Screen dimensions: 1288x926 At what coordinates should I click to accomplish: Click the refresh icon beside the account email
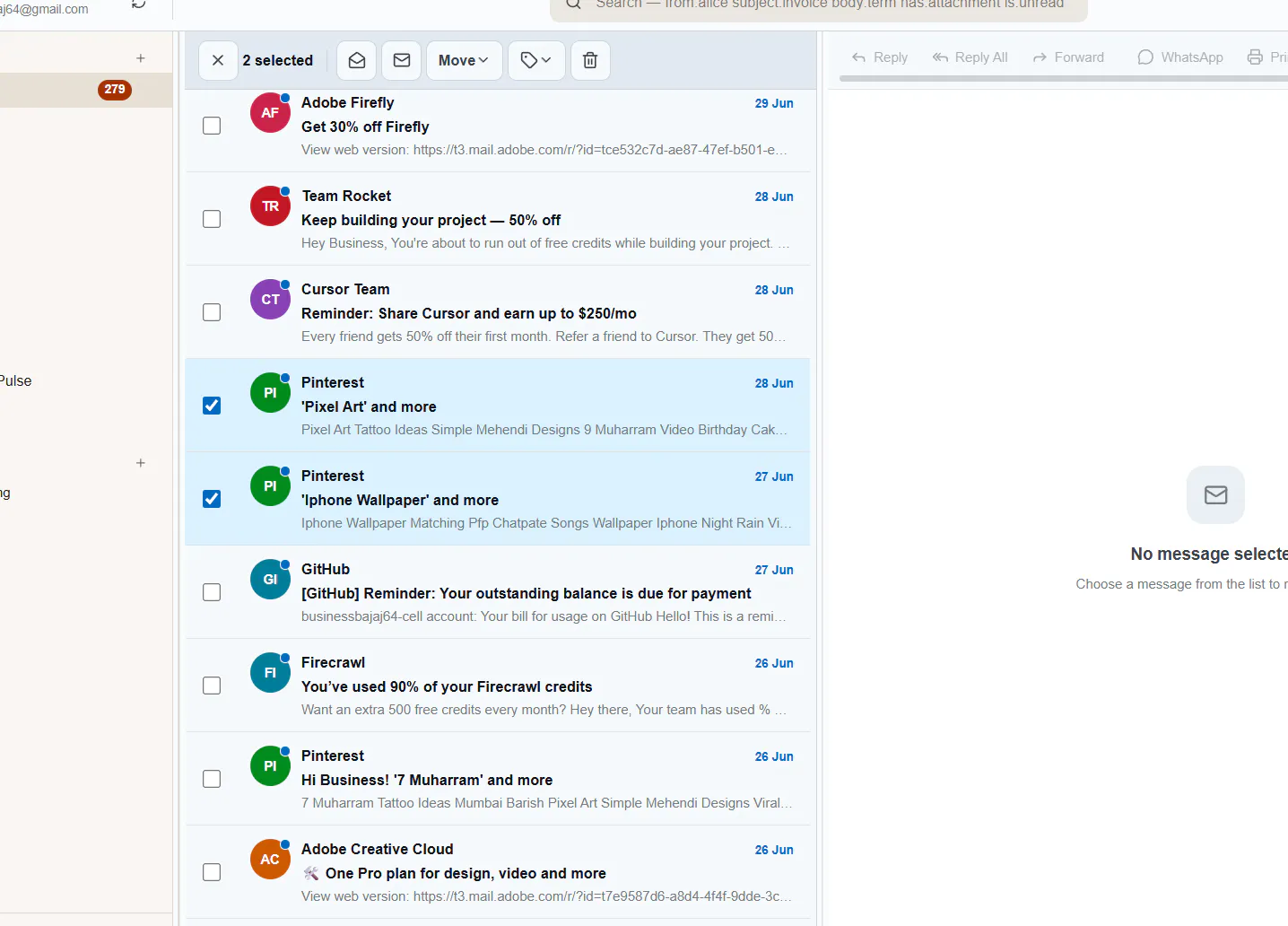coord(139,4)
